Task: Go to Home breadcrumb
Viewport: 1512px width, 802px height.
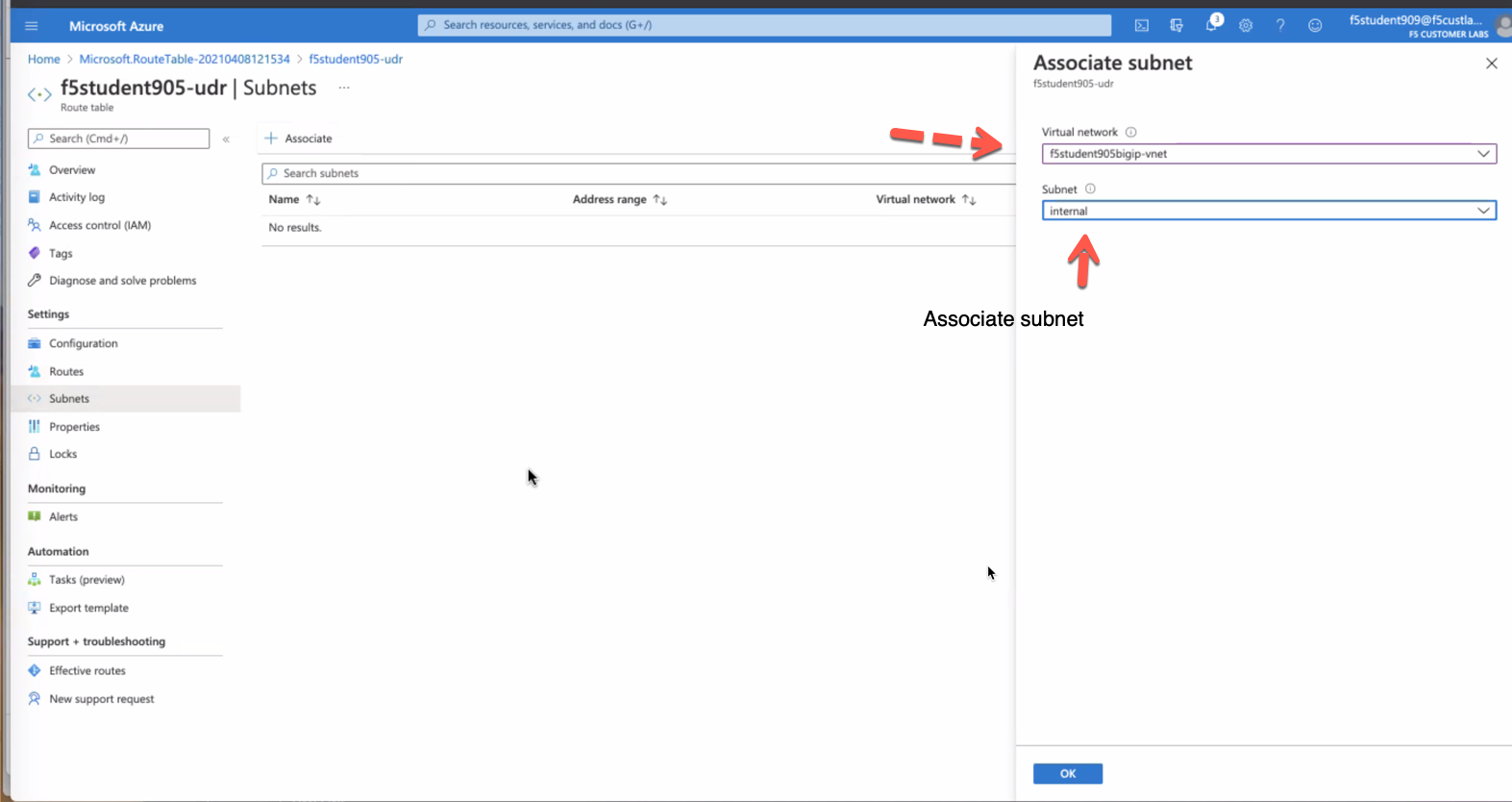Action: 44,60
